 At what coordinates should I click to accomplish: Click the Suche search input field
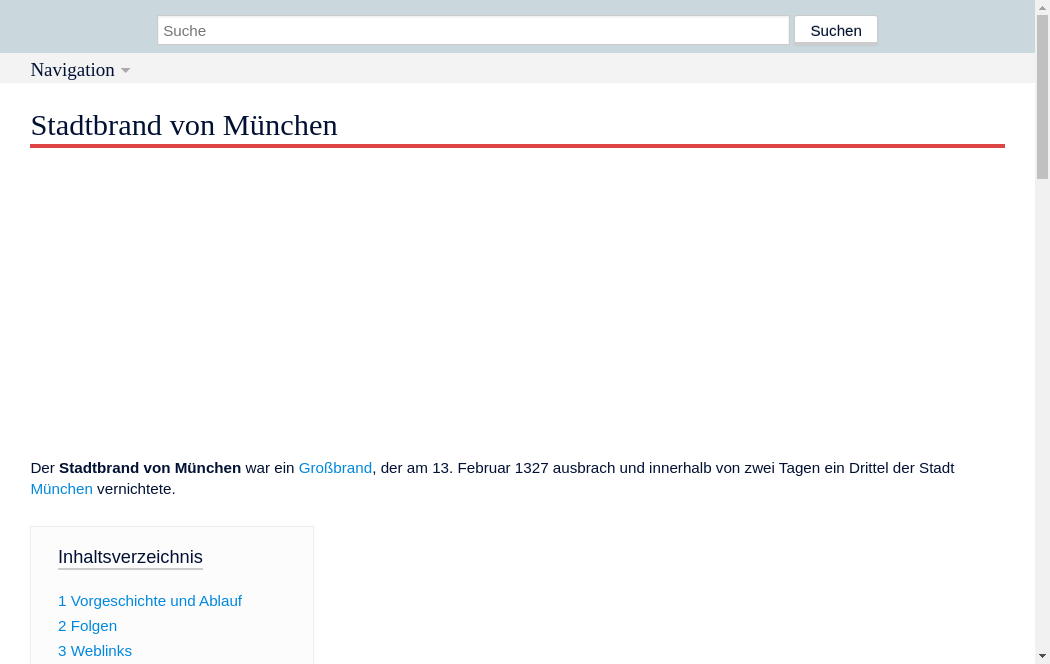(x=472, y=30)
